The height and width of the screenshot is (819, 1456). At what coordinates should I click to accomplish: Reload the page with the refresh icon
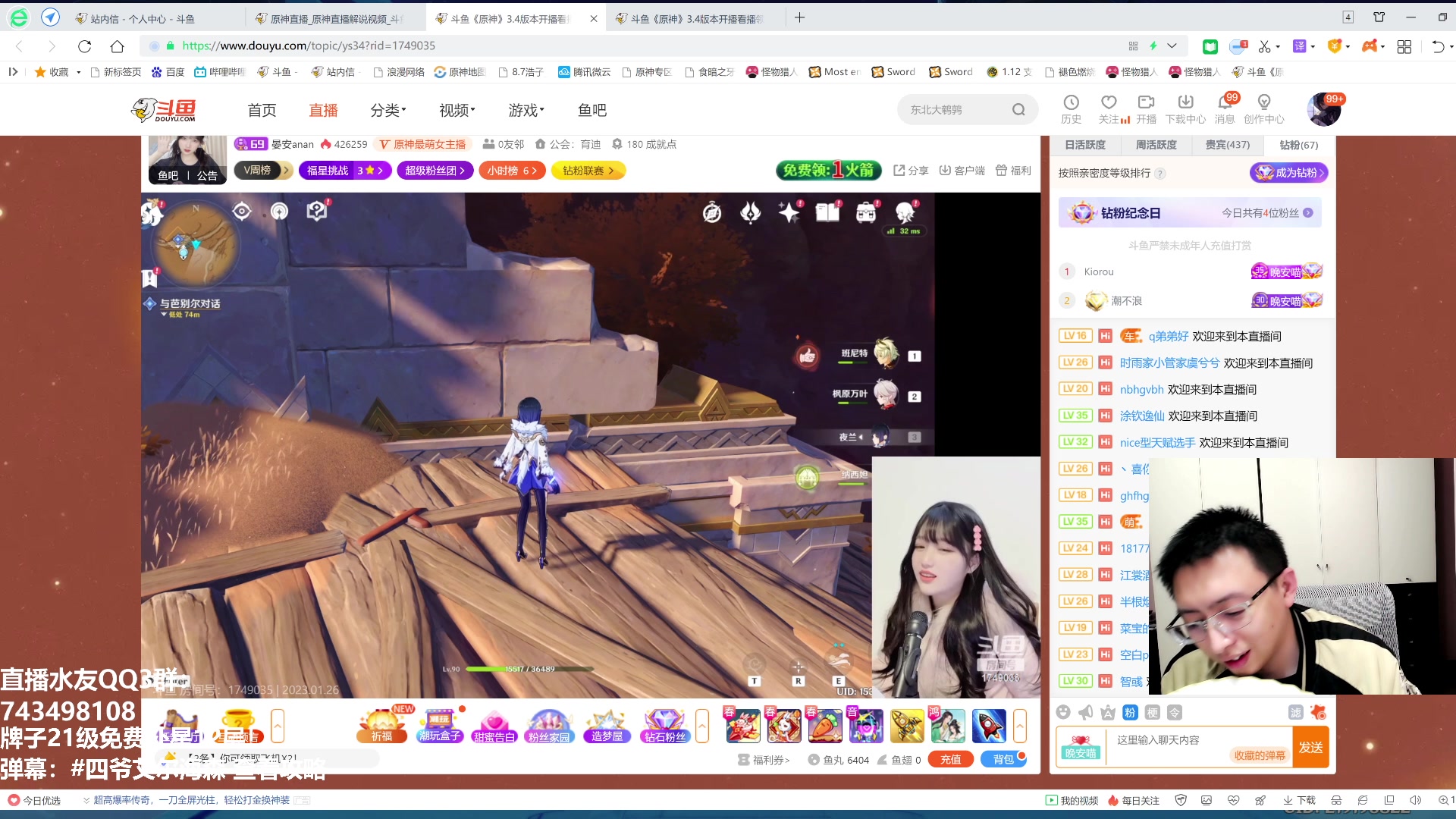click(x=84, y=46)
